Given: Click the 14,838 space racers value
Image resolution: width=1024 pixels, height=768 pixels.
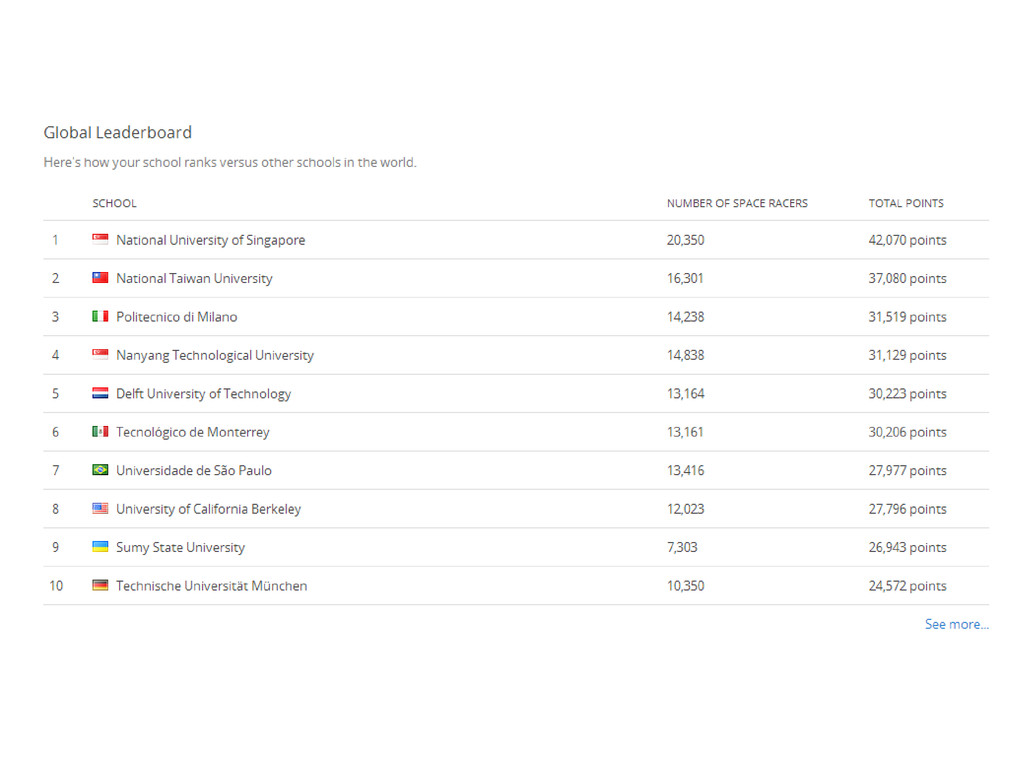Looking at the screenshot, I should coord(686,355).
